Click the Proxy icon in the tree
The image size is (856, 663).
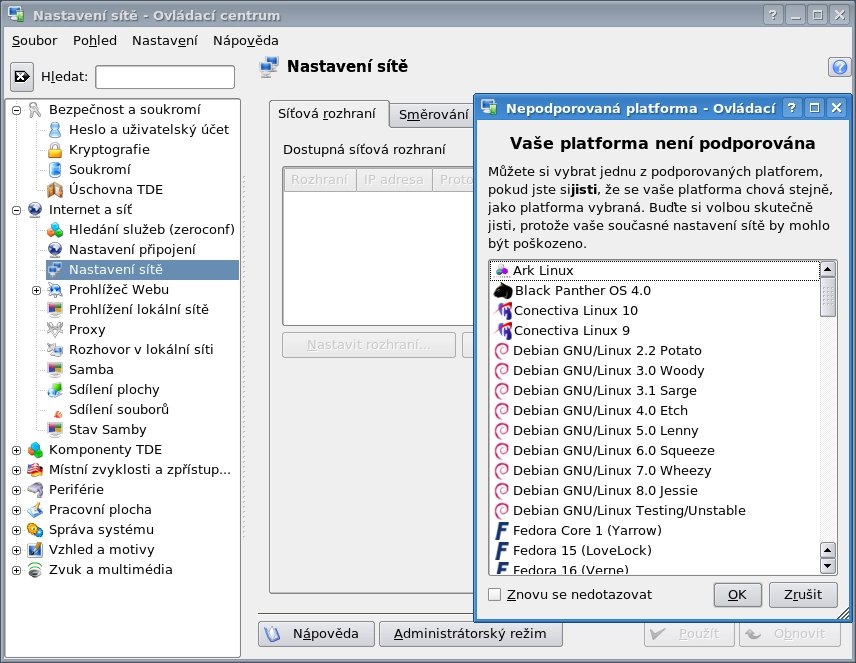55,329
